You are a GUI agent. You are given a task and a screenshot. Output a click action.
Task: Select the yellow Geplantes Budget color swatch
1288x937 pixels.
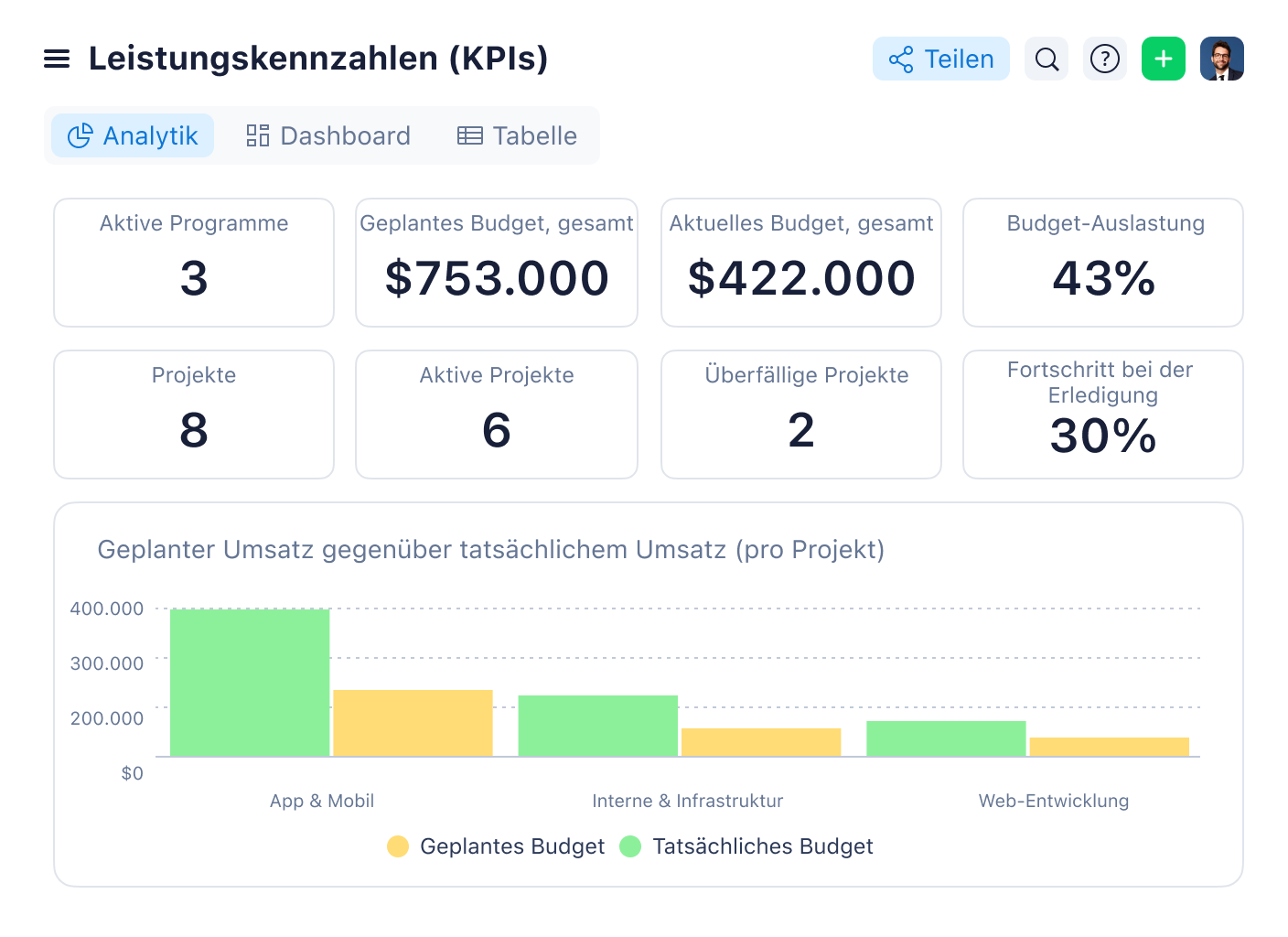(398, 846)
